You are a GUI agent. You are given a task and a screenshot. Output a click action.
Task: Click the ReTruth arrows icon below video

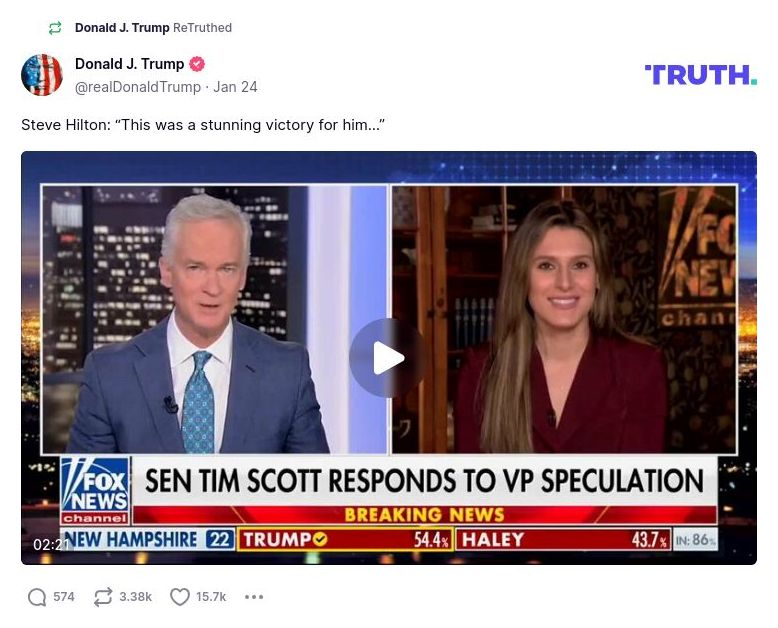tap(103, 597)
